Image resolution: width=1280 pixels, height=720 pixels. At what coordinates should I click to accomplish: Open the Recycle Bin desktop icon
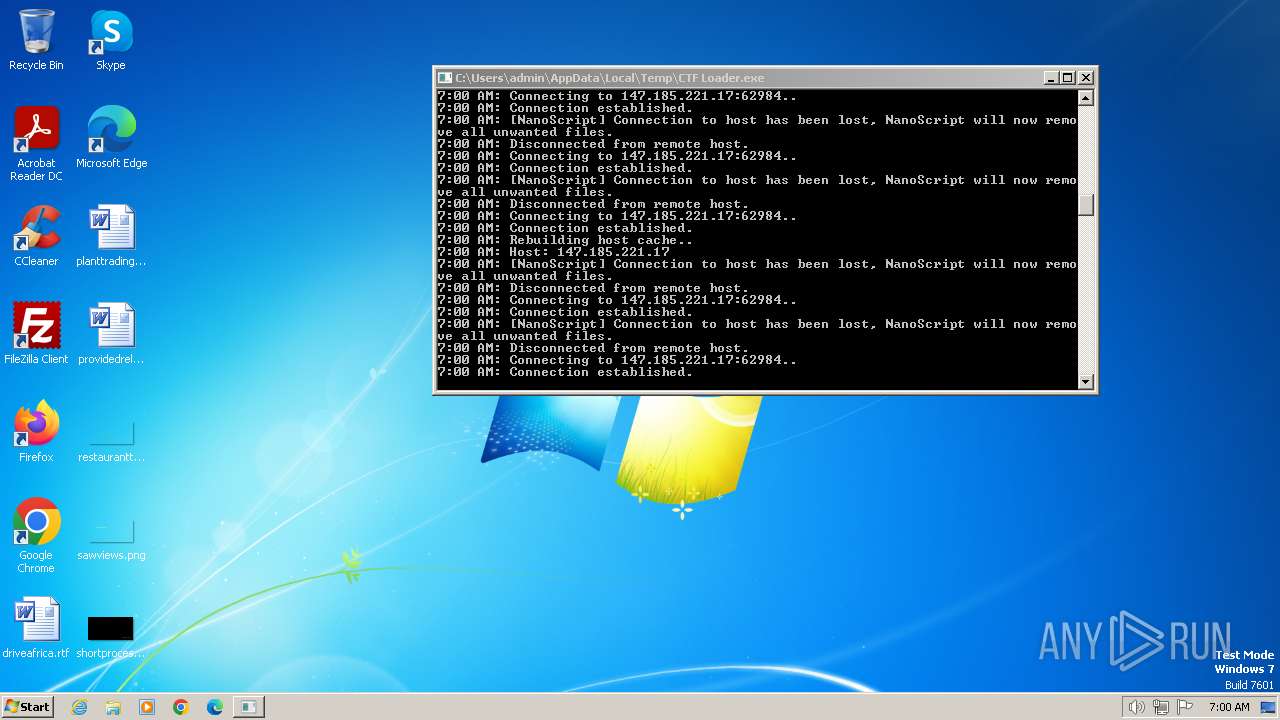36,40
